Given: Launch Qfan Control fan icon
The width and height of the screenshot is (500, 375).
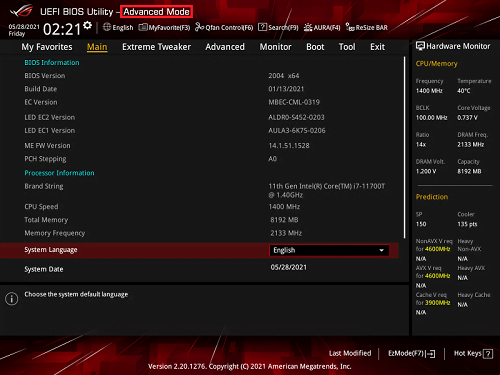Looking at the screenshot, I should [199, 27].
